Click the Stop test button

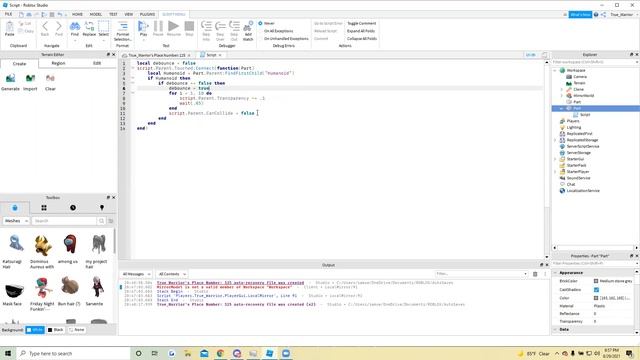[189, 28]
